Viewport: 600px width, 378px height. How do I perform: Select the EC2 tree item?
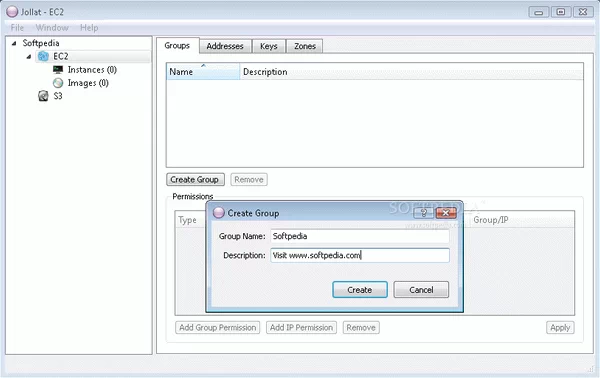pos(60,56)
